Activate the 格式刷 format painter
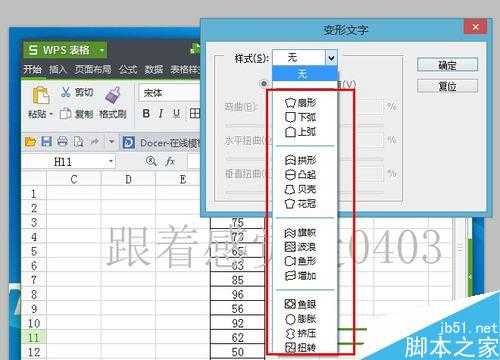 113,103
